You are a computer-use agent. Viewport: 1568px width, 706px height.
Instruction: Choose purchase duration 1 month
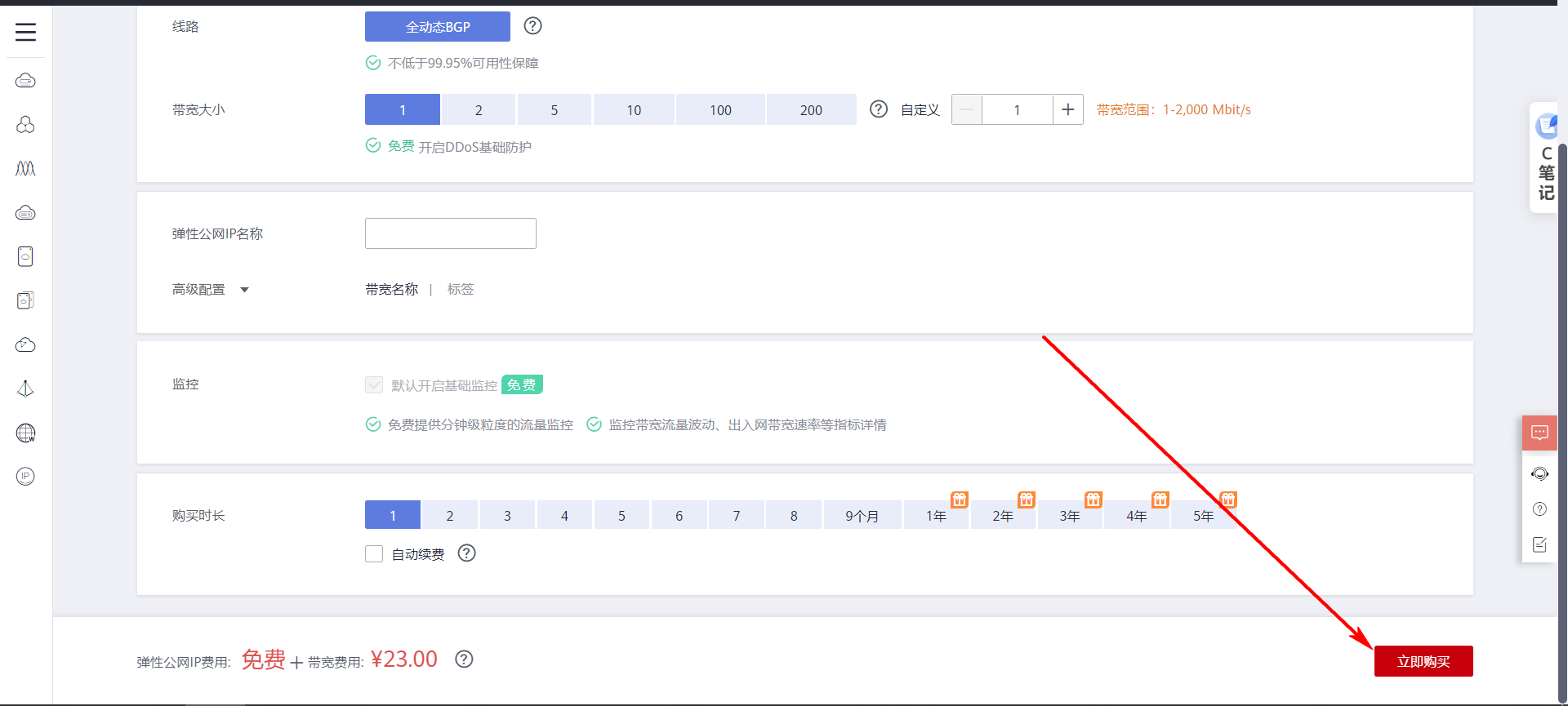point(393,515)
